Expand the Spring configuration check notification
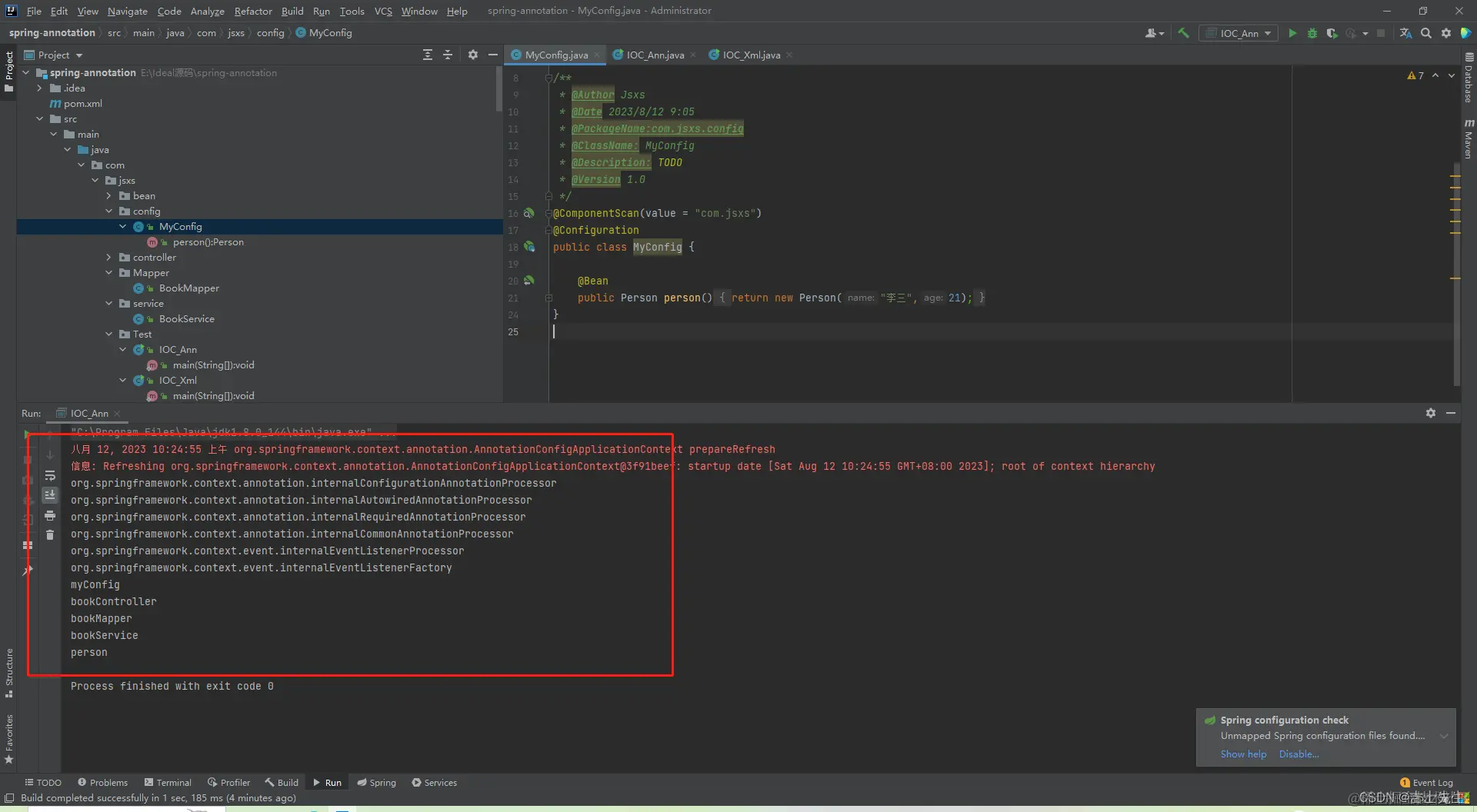 (x=1444, y=736)
